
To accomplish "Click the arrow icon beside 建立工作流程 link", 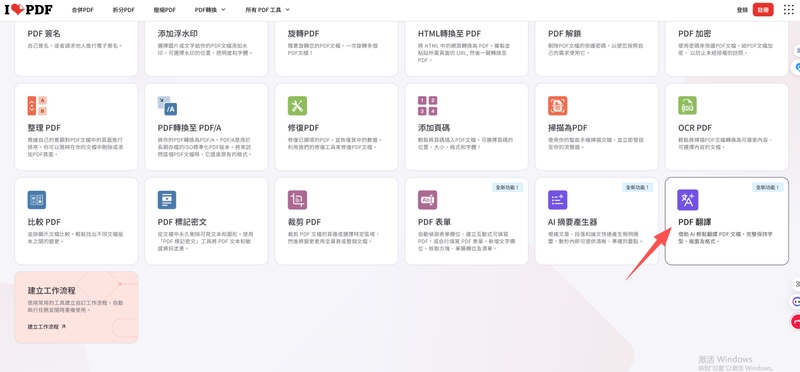I will 63,326.
